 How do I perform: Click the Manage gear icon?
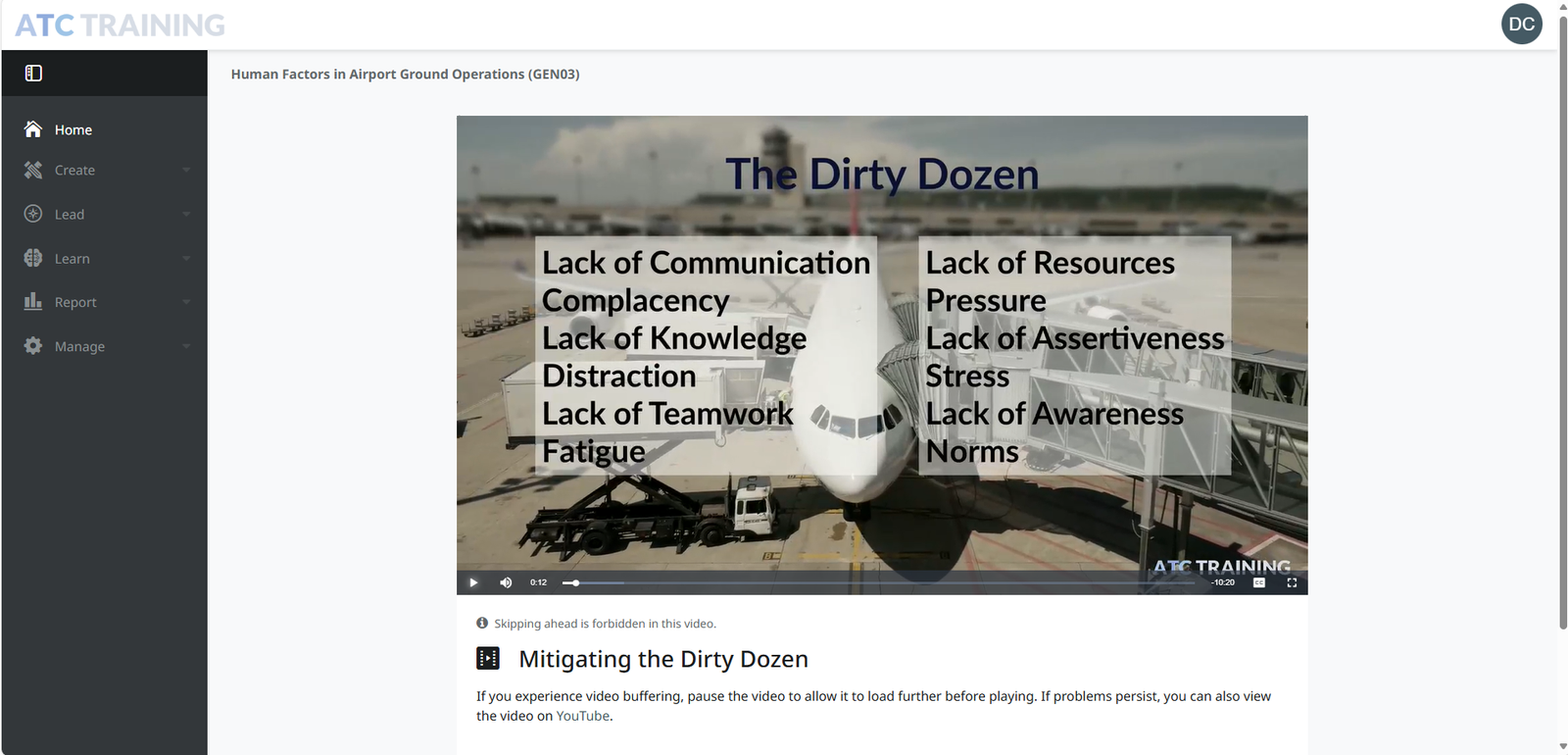click(33, 346)
